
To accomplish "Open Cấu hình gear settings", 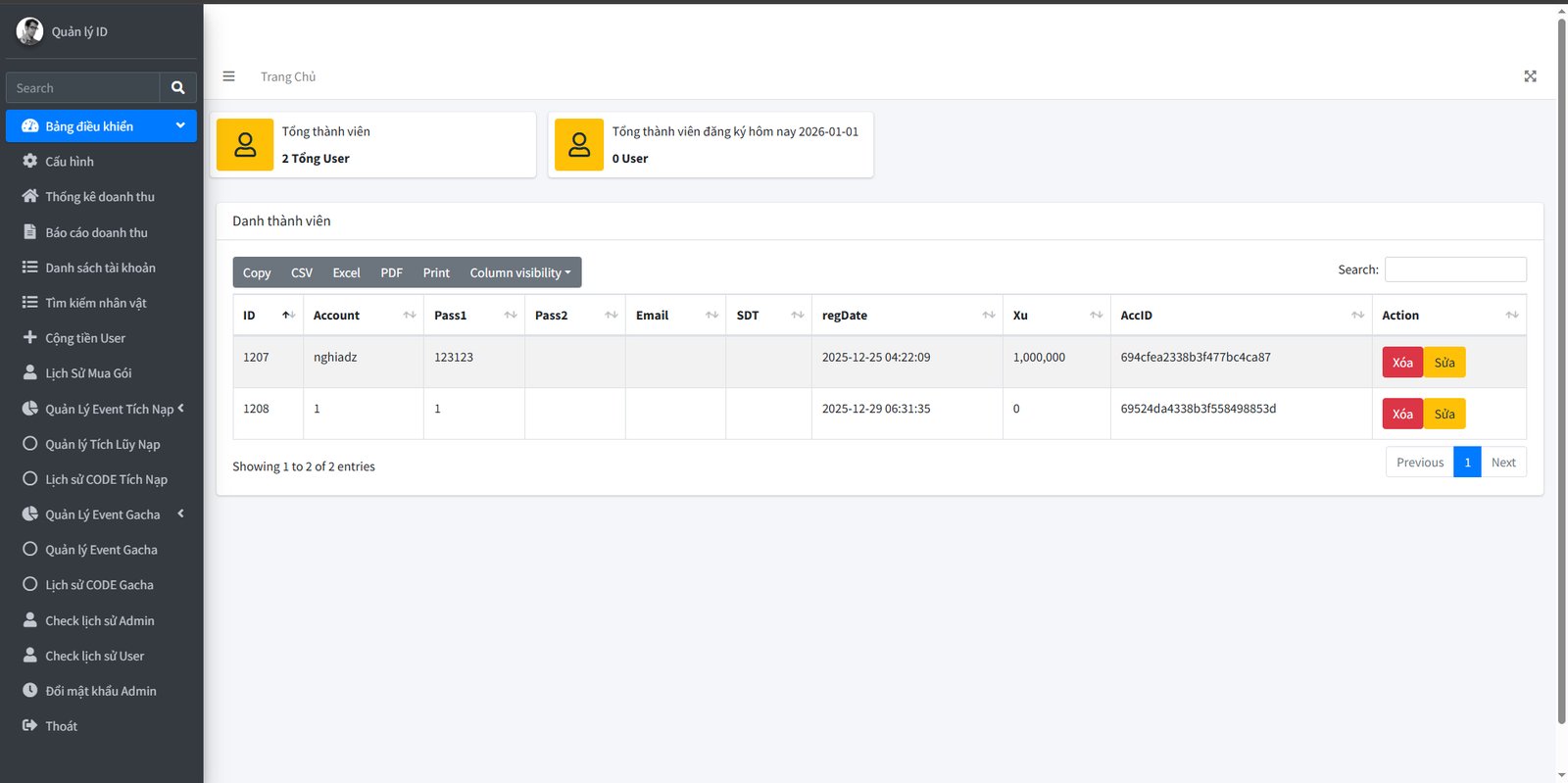I will click(30, 161).
